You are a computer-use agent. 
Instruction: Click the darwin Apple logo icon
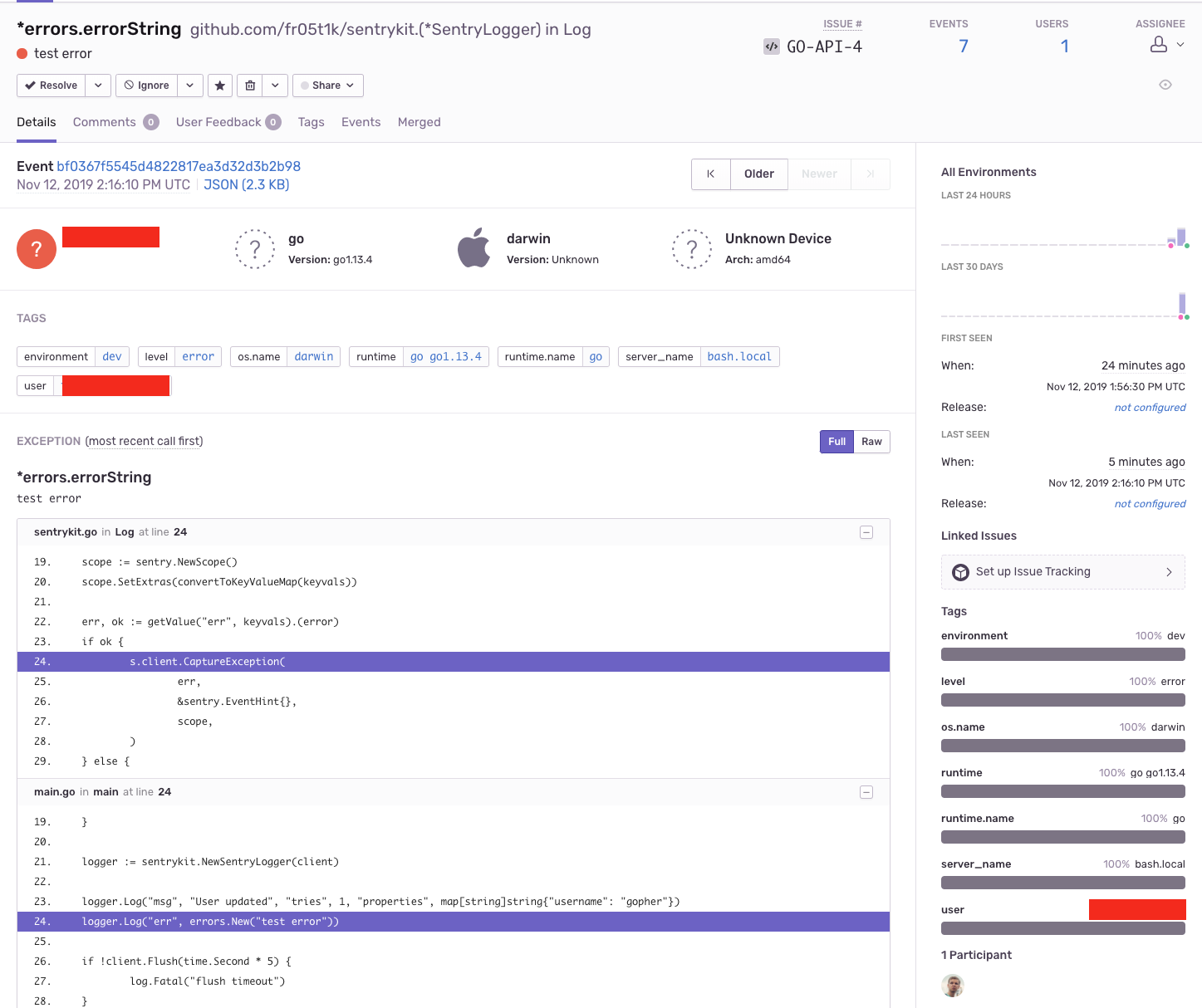(x=474, y=248)
